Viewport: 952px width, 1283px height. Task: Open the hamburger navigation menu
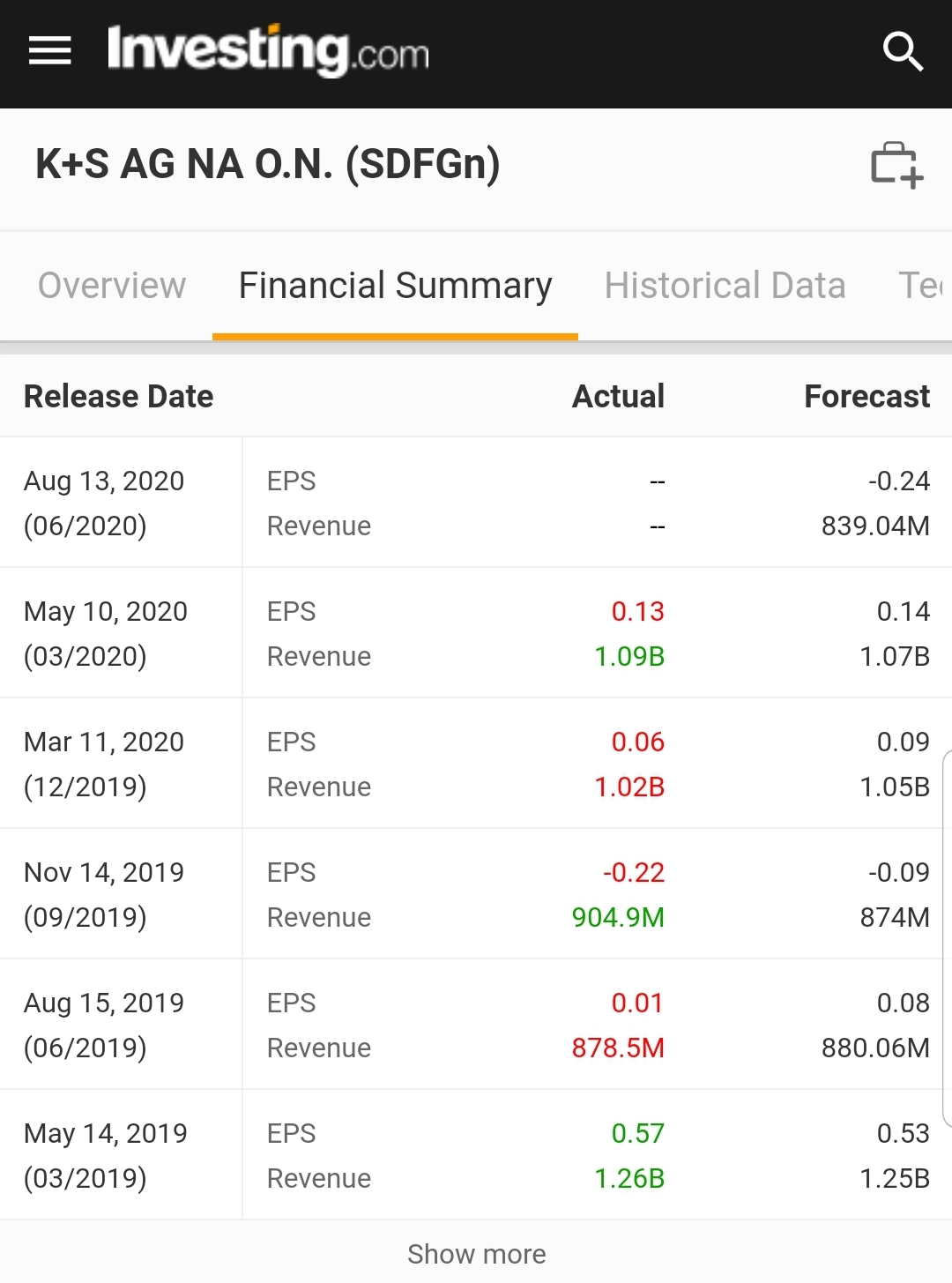pos(49,50)
